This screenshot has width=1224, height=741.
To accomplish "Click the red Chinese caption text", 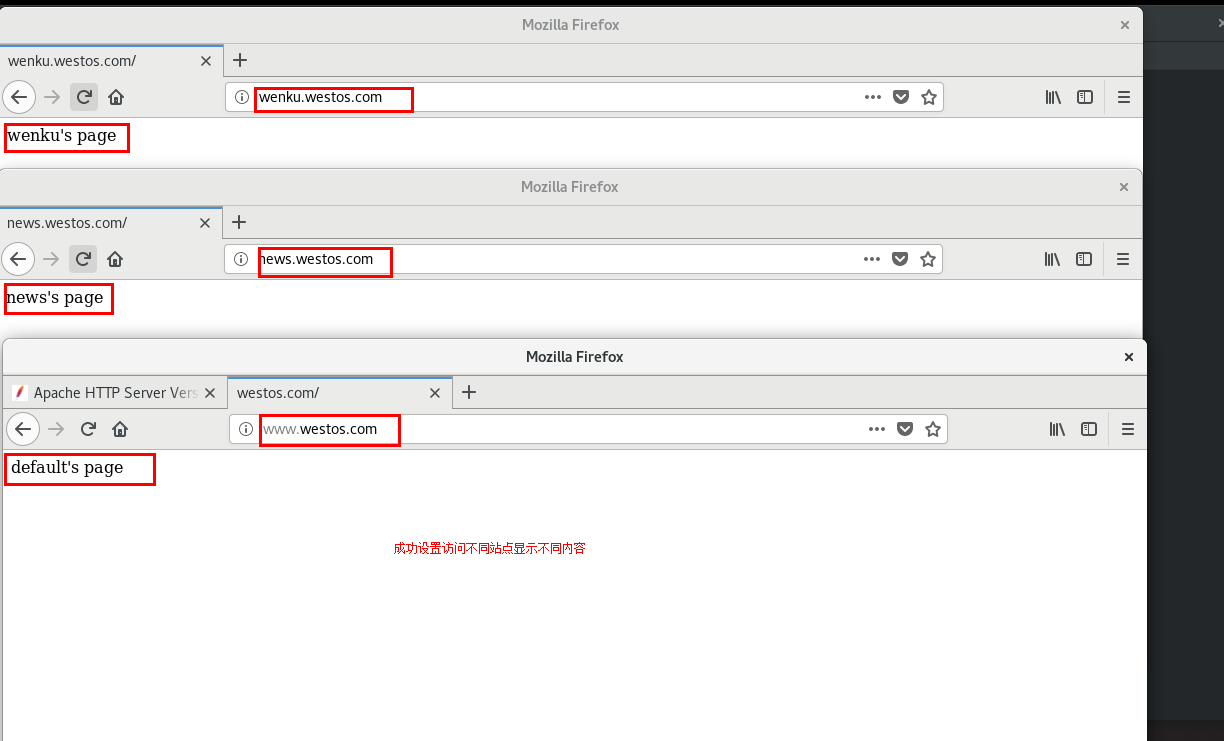I will pos(489,548).
